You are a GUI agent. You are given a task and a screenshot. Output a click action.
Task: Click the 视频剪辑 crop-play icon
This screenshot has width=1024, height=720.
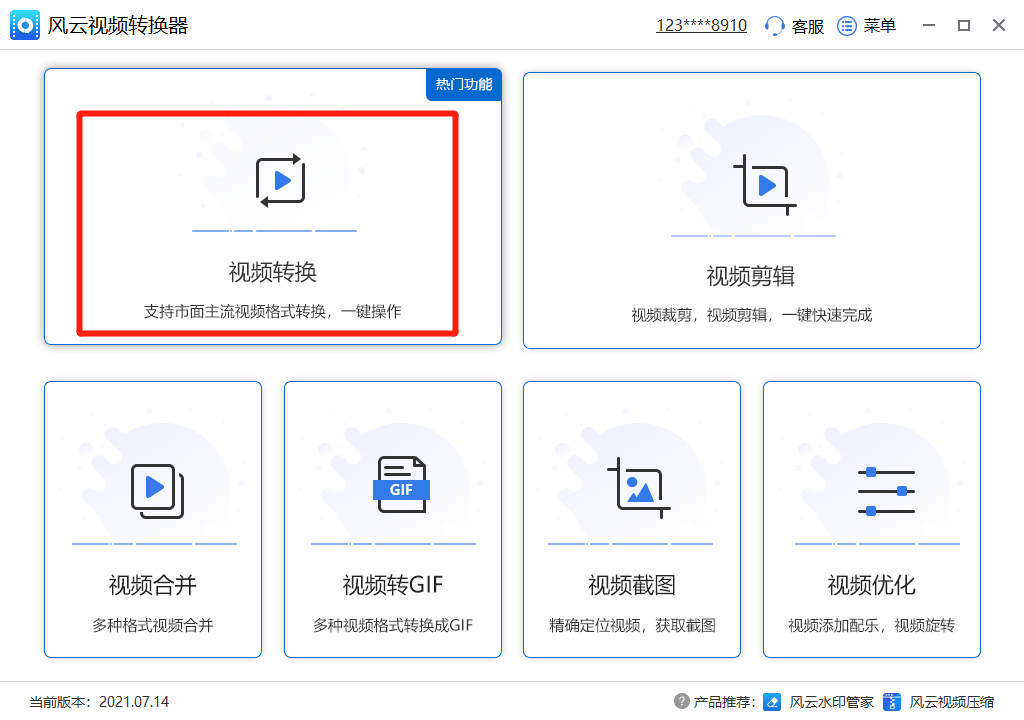765,186
